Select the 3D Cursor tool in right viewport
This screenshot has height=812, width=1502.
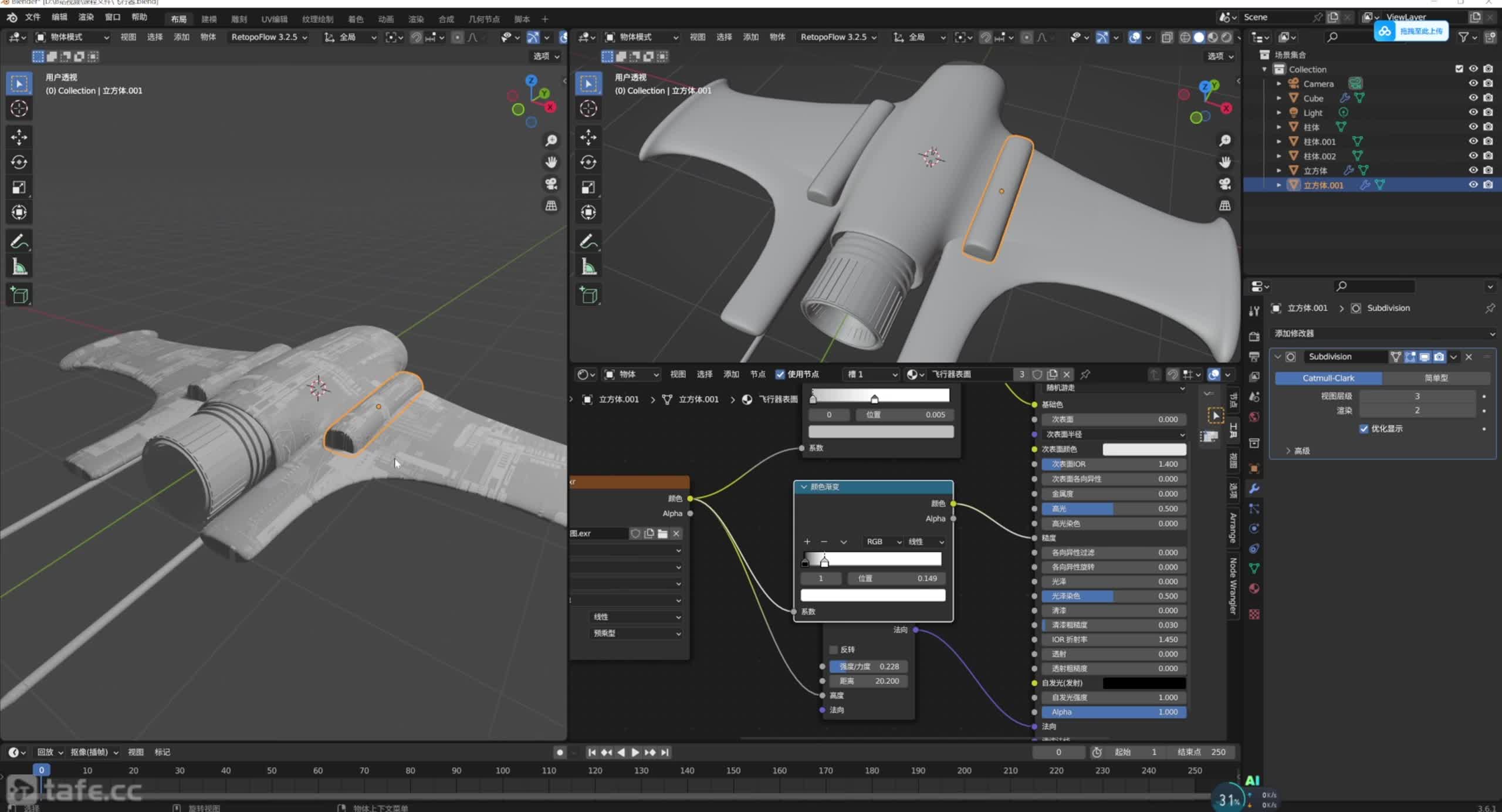(x=588, y=109)
